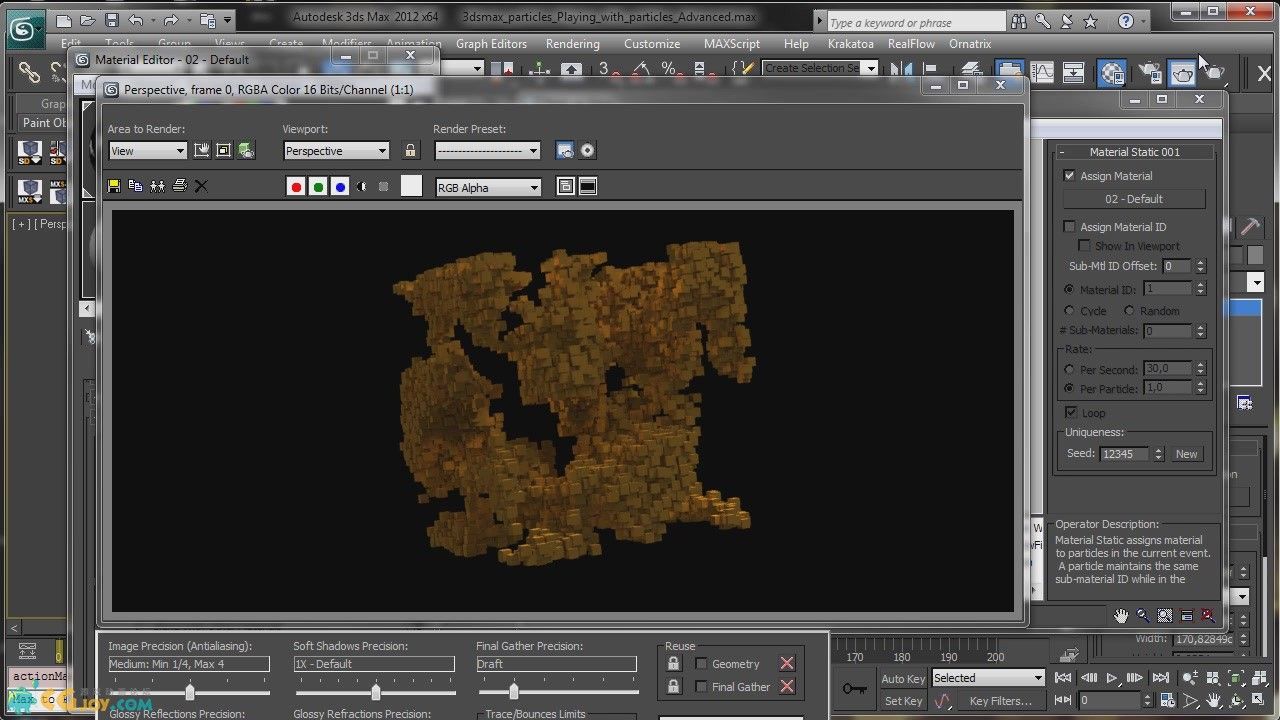Click the Copy Image icon in render window
The image size is (1280, 720).
point(135,186)
